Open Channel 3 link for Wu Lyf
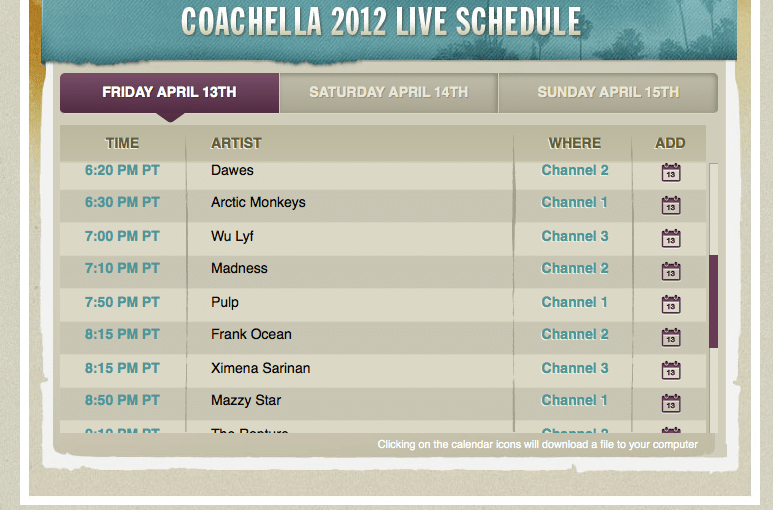Screen dimensions: 773x510 click(575, 237)
